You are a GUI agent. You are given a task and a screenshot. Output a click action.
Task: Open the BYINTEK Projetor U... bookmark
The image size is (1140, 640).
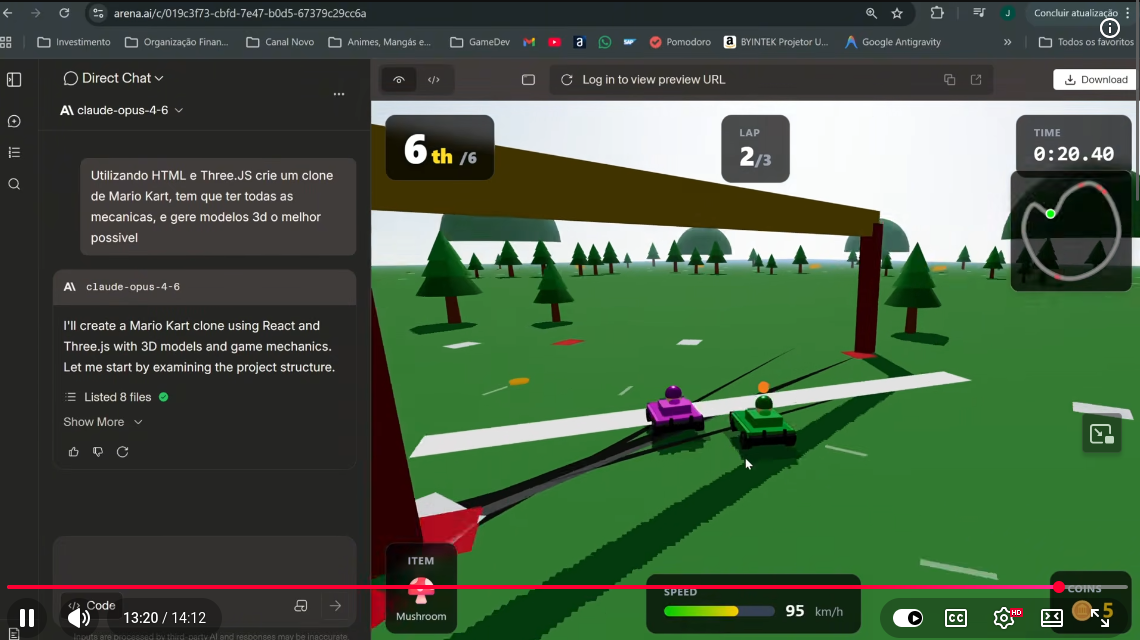point(776,42)
